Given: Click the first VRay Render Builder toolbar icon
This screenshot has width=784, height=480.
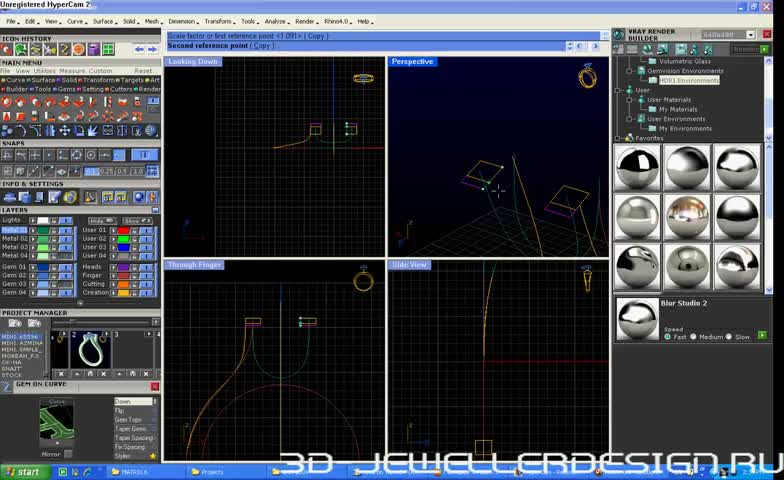Looking at the screenshot, I should [618, 50].
